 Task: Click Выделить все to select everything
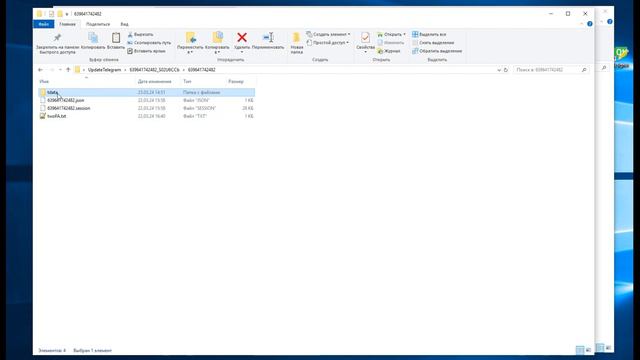click(x=429, y=35)
